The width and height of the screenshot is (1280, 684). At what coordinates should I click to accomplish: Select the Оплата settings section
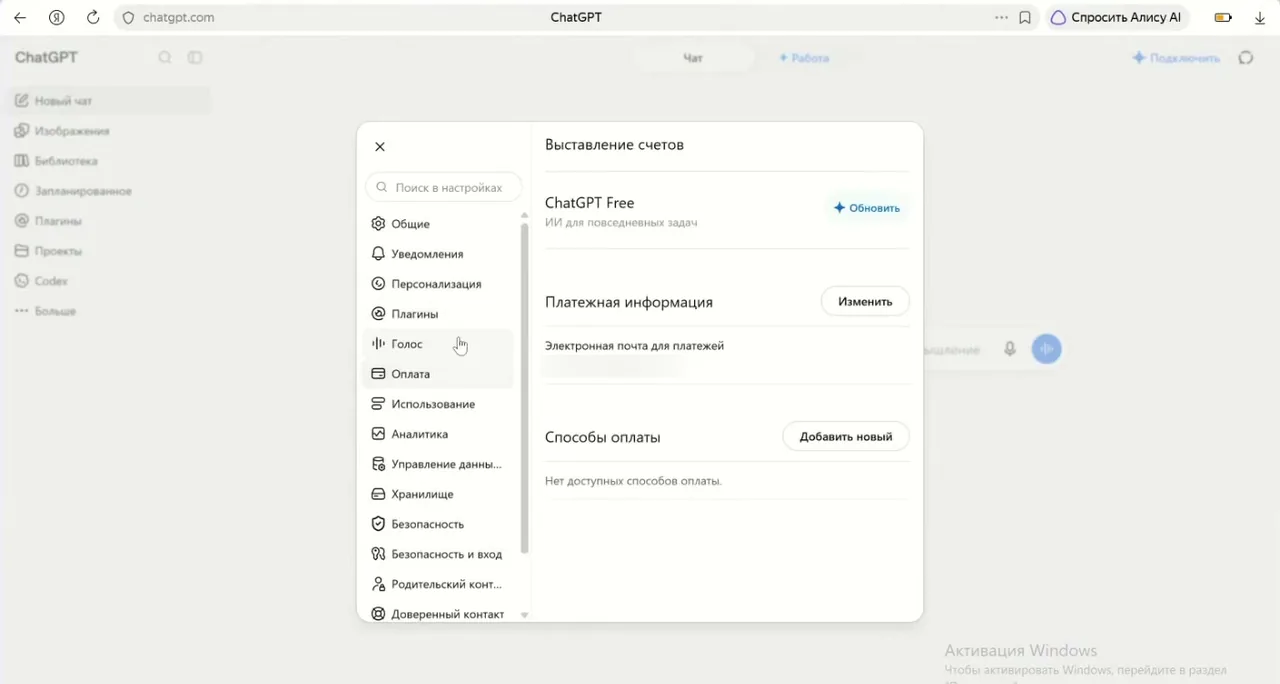[x=438, y=374]
